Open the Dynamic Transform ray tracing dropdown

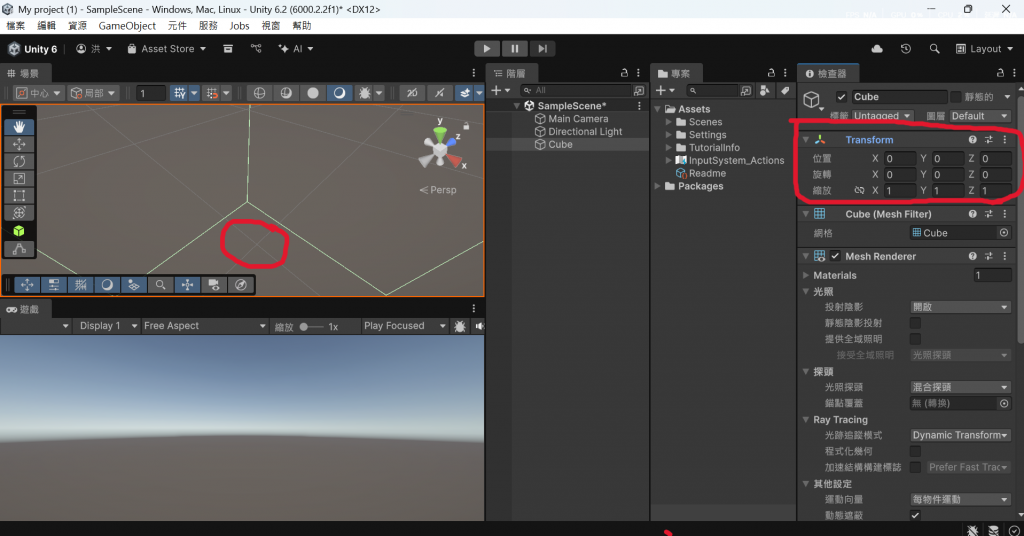[x=960, y=435]
